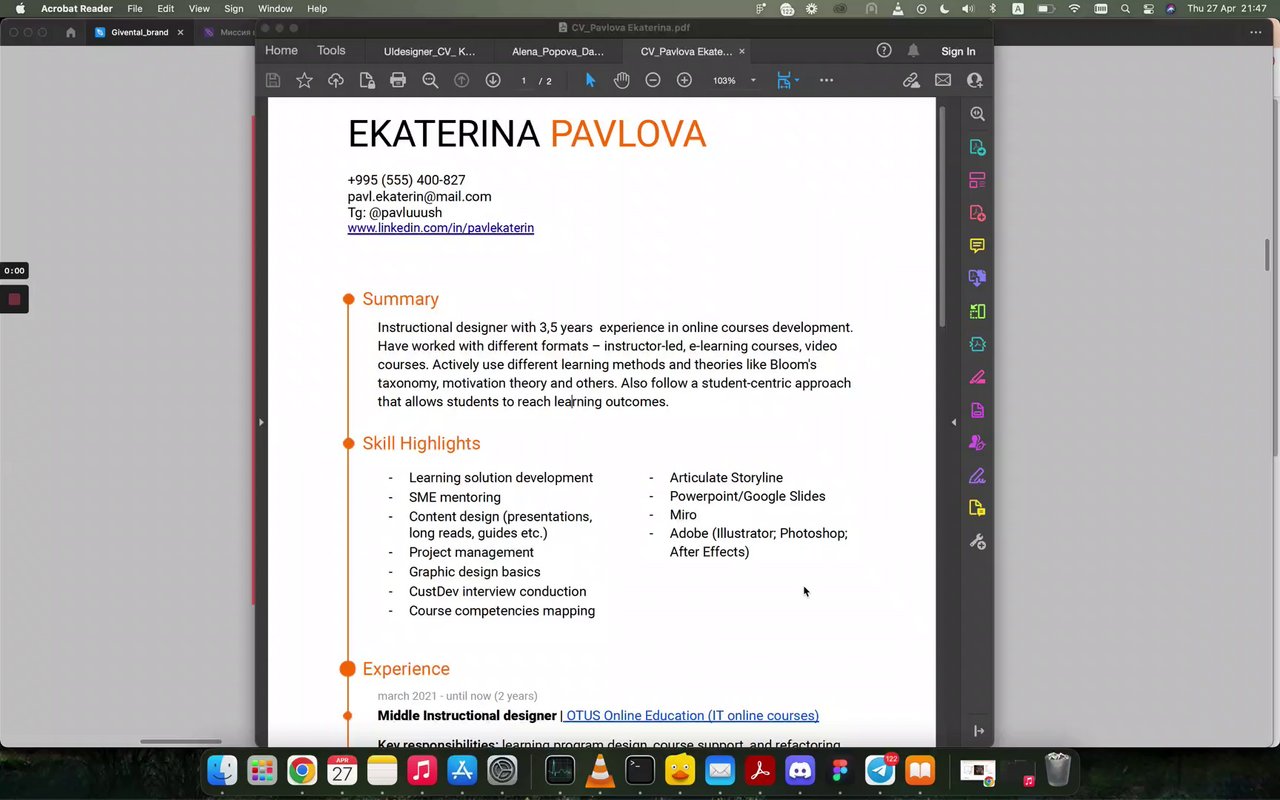1280x800 pixels.
Task: Collapse the right tools pane arrow
Action: (x=953, y=422)
